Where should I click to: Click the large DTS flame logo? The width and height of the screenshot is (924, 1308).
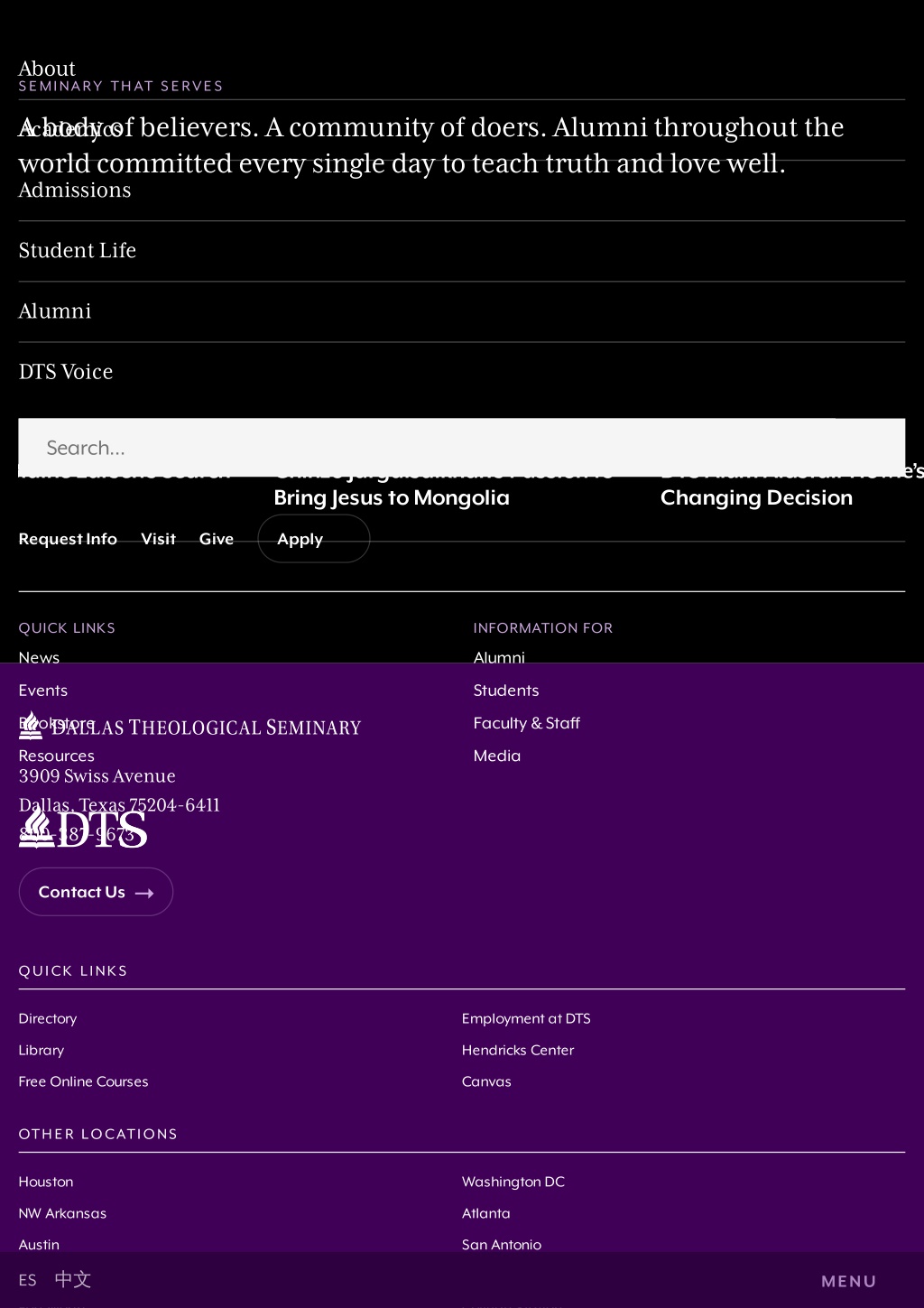pyautogui.click(x=83, y=827)
